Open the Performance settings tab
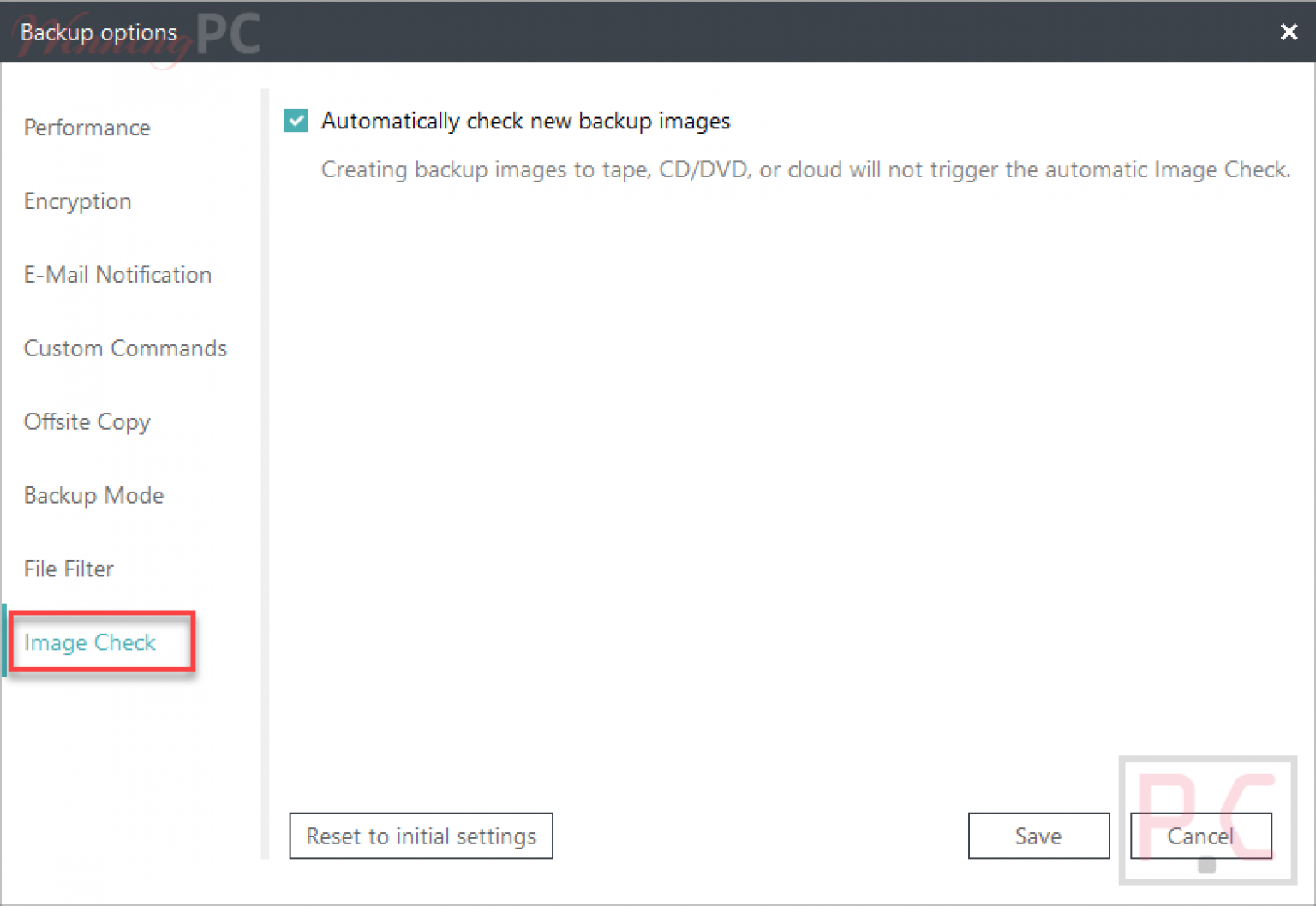The height and width of the screenshot is (906, 1316). tap(87, 128)
